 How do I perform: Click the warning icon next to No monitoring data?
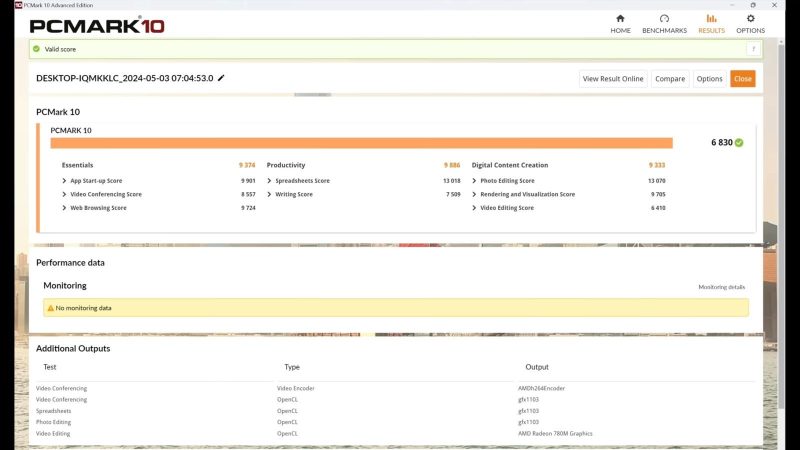50,308
